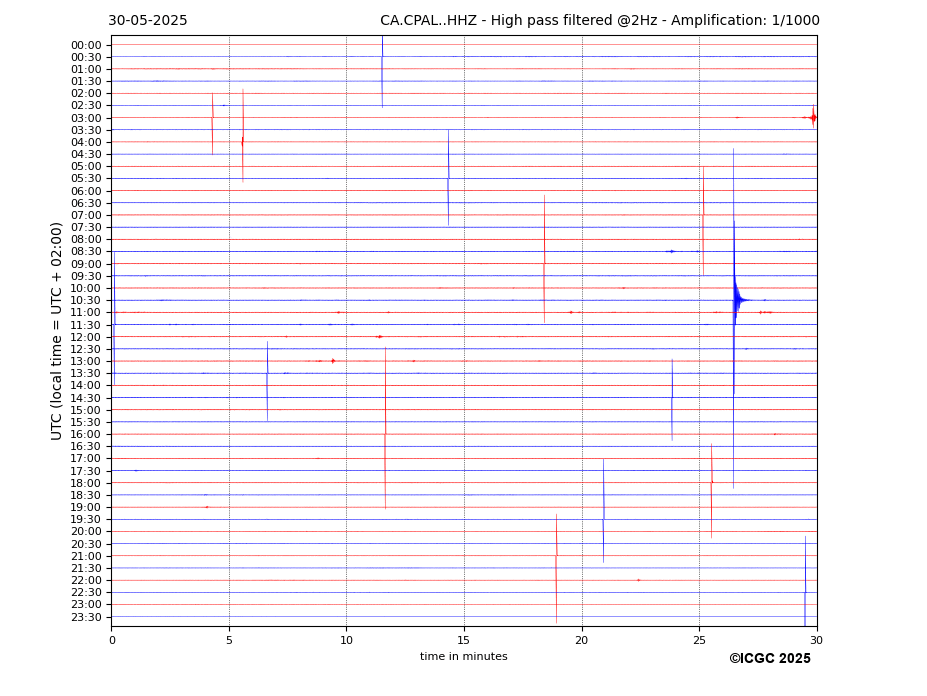Image resolution: width=927 pixels, height=696 pixels.
Task: Click the red seismic burst at the end of the 03:00 trace
Action: tap(813, 118)
